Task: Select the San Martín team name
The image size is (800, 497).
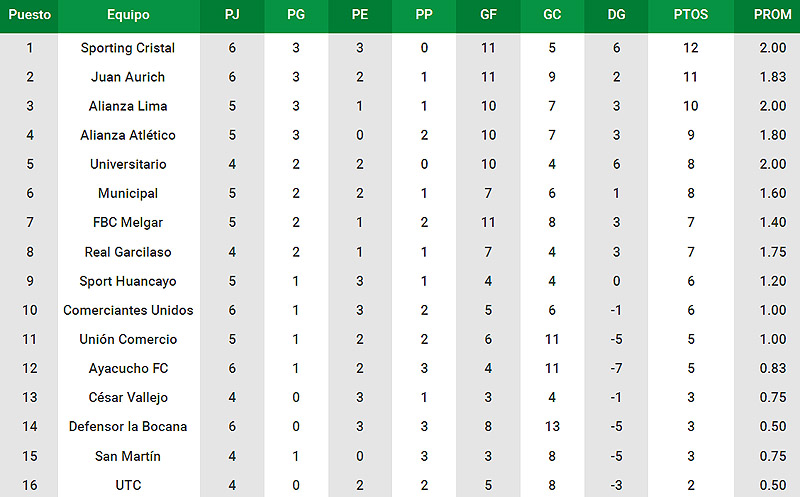Action: pos(128,456)
